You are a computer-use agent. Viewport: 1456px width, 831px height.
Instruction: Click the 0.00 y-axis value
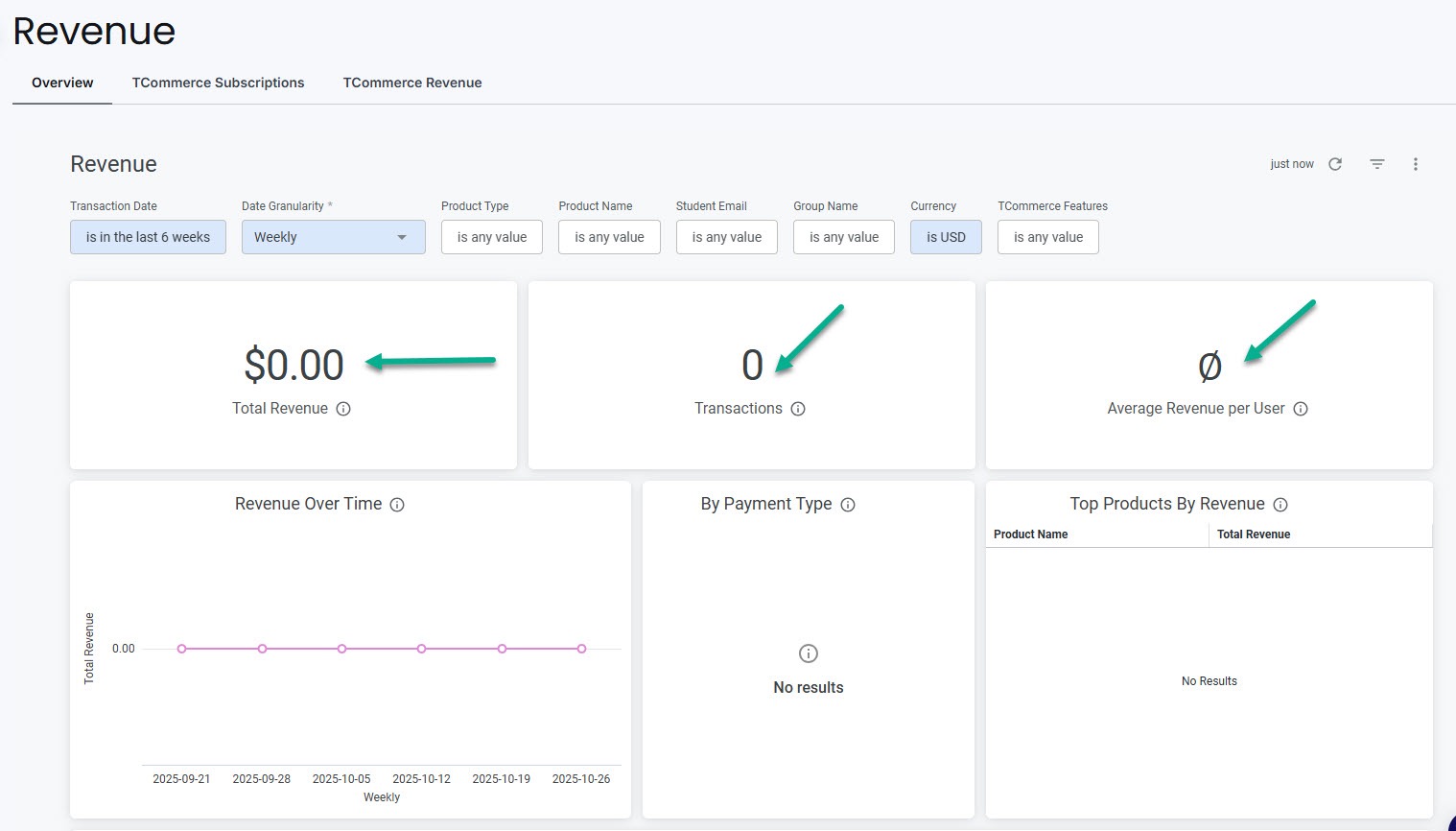point(123,649)
